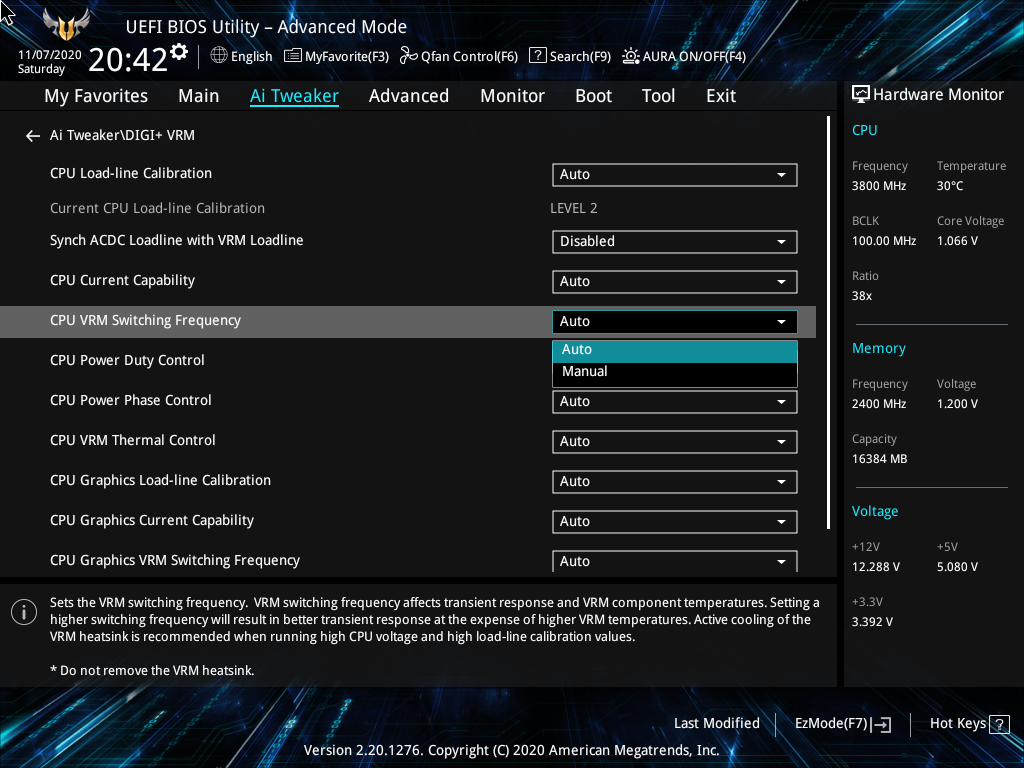Click the Search(F9) question mark icon
This screenshot has height=768, width=1024.
click(x=537, y=56)
